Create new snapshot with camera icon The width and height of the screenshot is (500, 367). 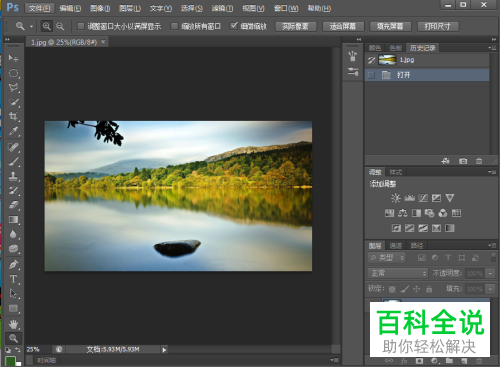(463, 161)
